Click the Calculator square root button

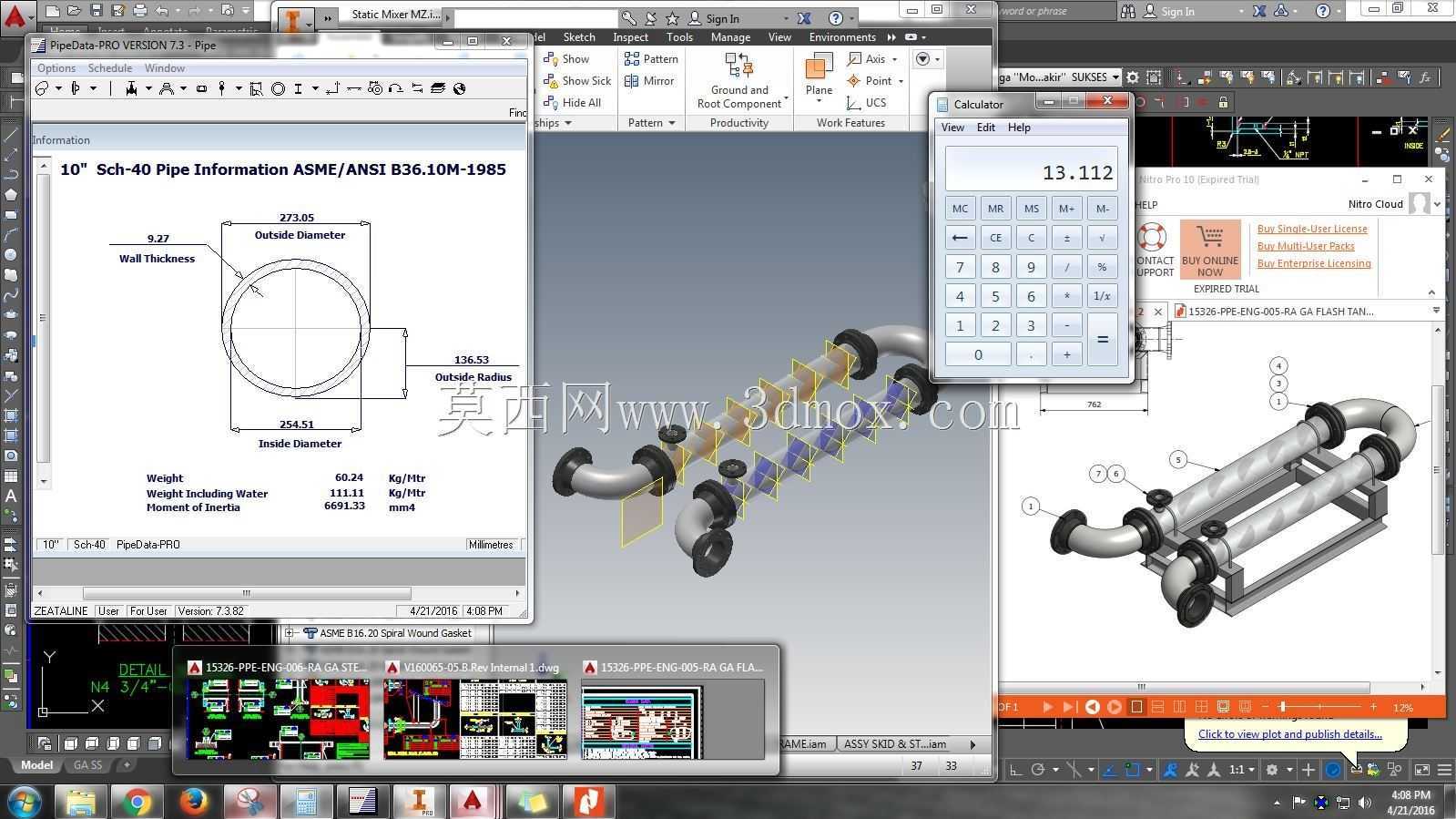click(1102, 238)
